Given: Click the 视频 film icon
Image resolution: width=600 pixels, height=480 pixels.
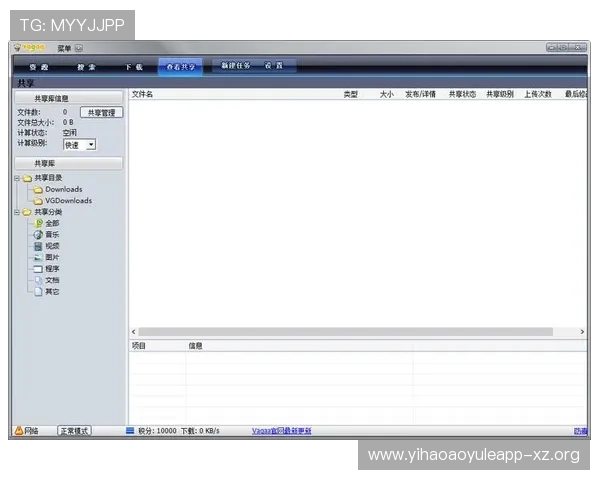Looking at the screenshot, I should point(38,246).
